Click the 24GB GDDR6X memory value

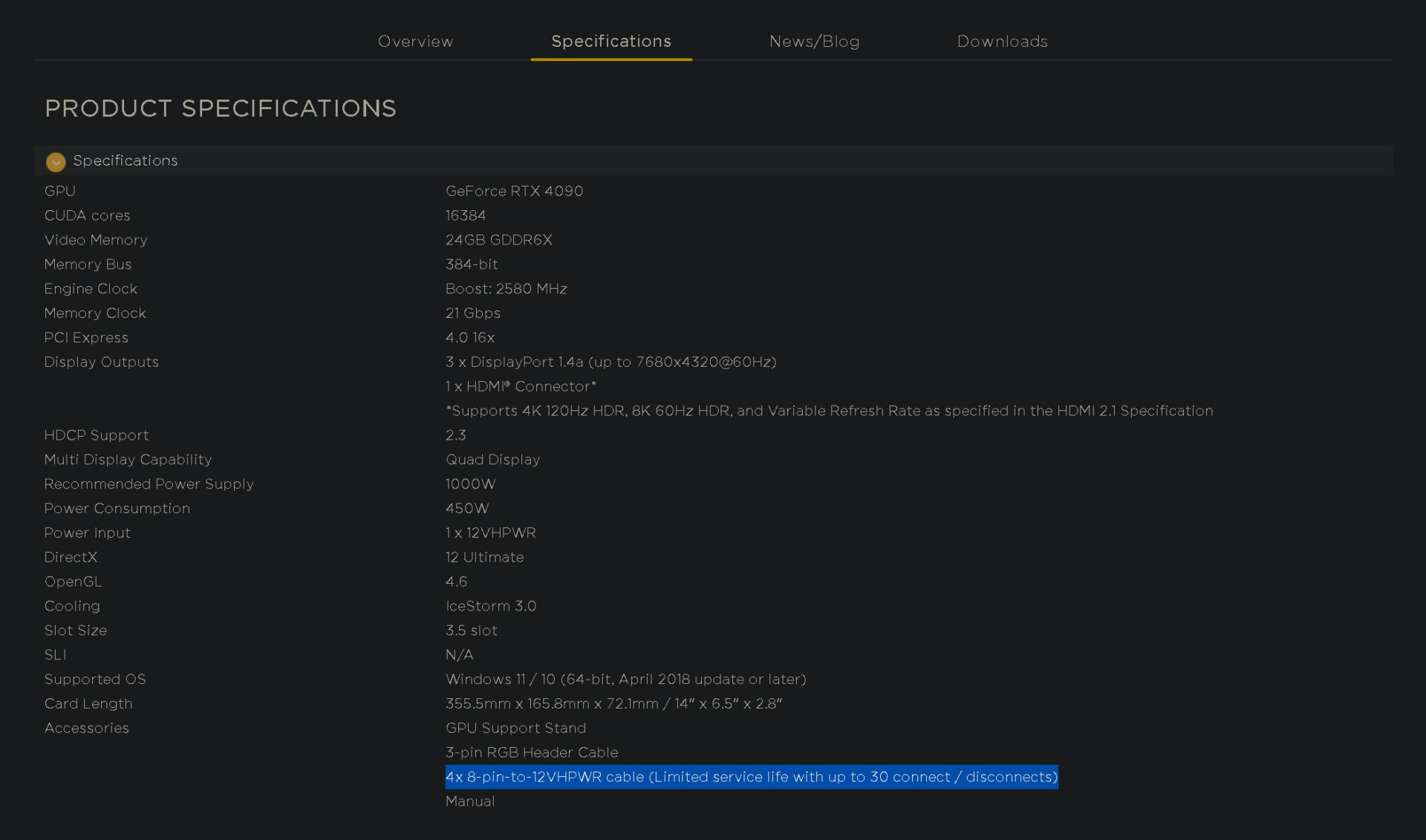pos(498,240)
